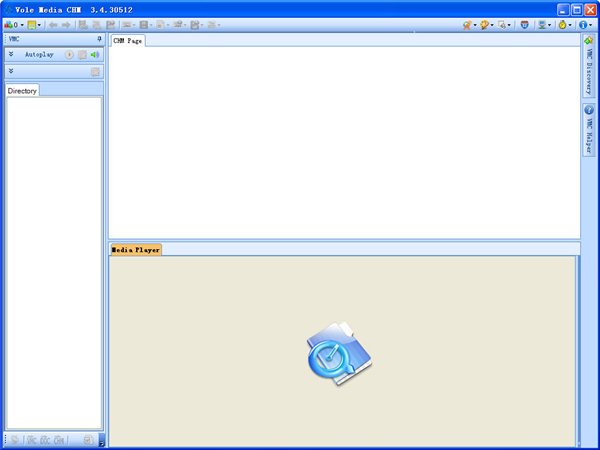Image resolution: width=600 pixels, height=450 pixels.
Task: Click inside the empty Directory list area
Action: 54,263
